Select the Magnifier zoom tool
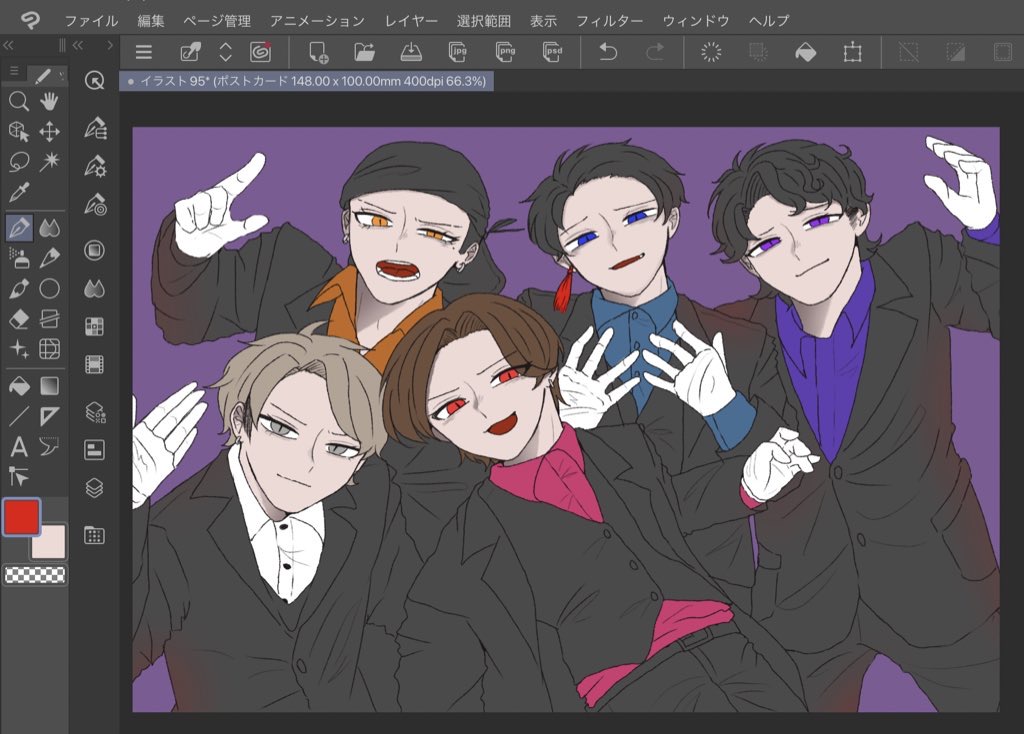 point(18,101)
